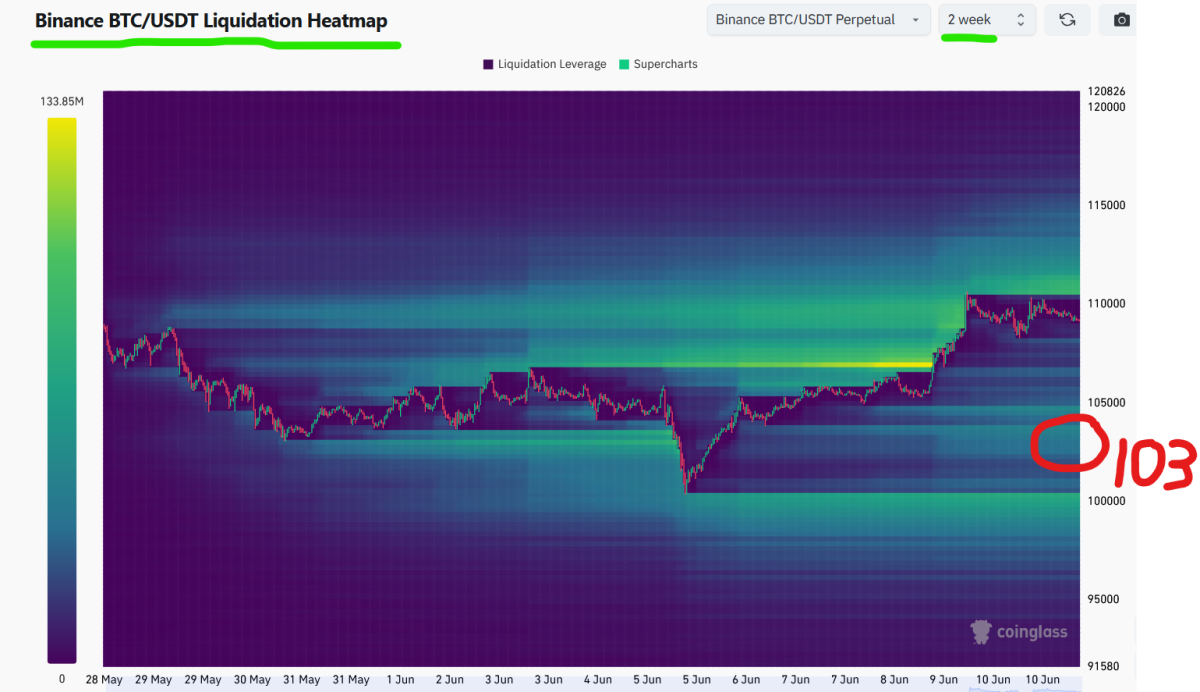Click the 9 Jun date axis label
The width and height of the screenshot is (1200, 692).
tap(943, 679)
